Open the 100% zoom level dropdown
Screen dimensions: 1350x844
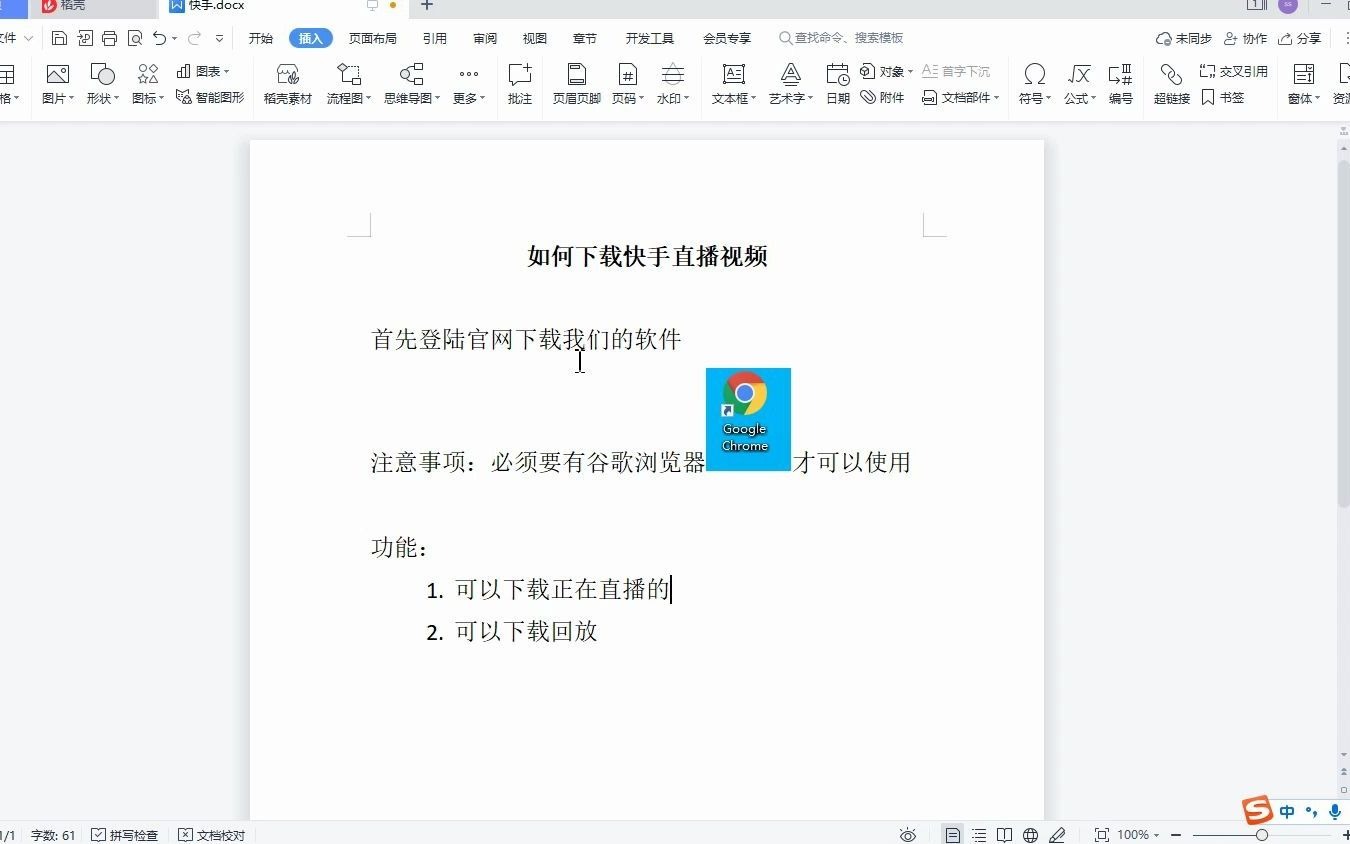click(1138, 835)
